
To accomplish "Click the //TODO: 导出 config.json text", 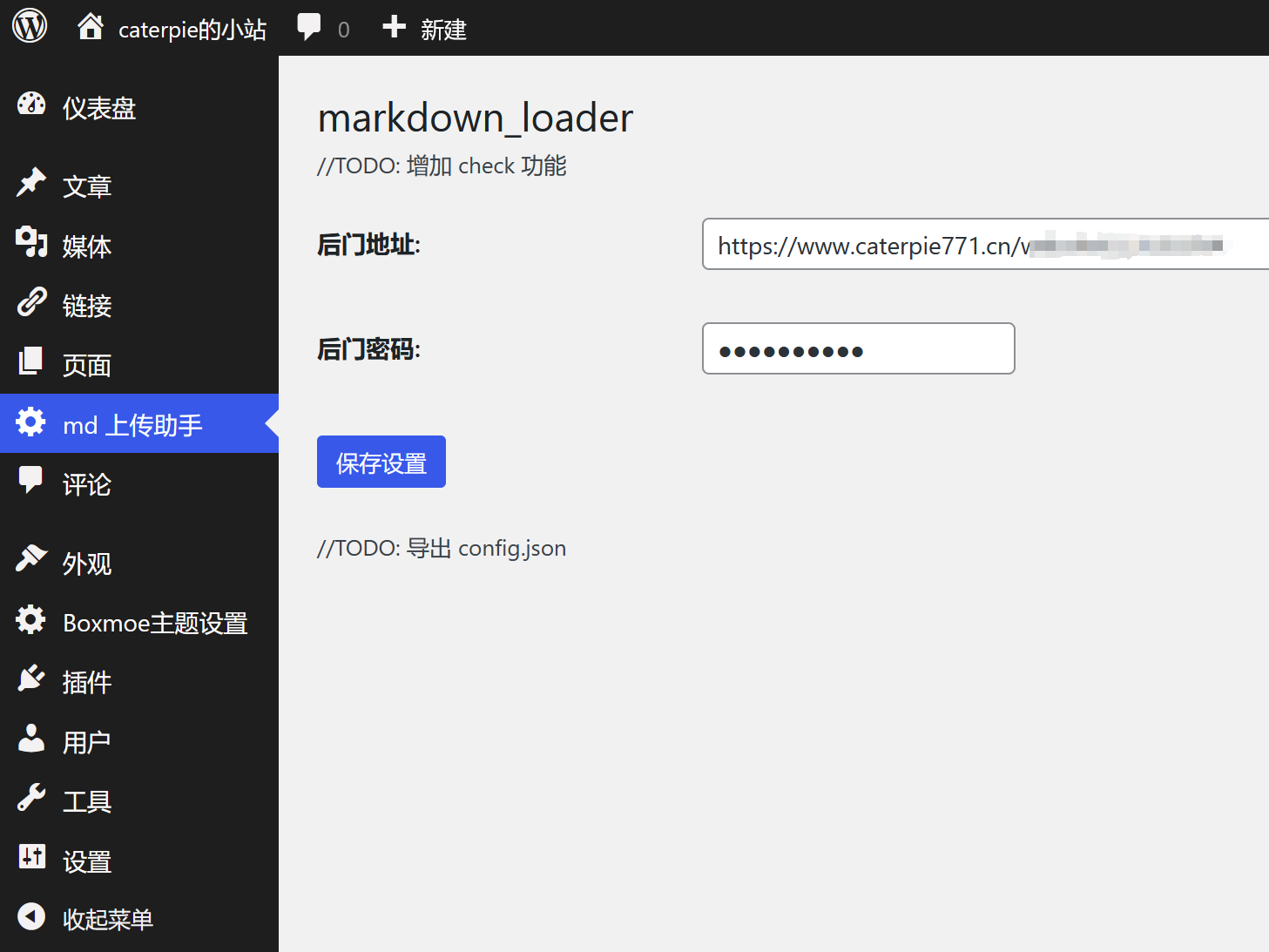I will (442, 548).
